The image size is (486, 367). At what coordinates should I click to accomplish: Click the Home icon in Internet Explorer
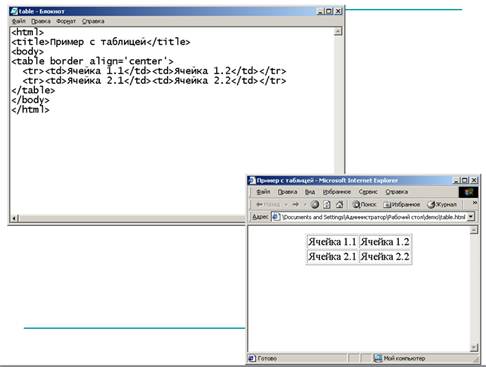point(339,204)
